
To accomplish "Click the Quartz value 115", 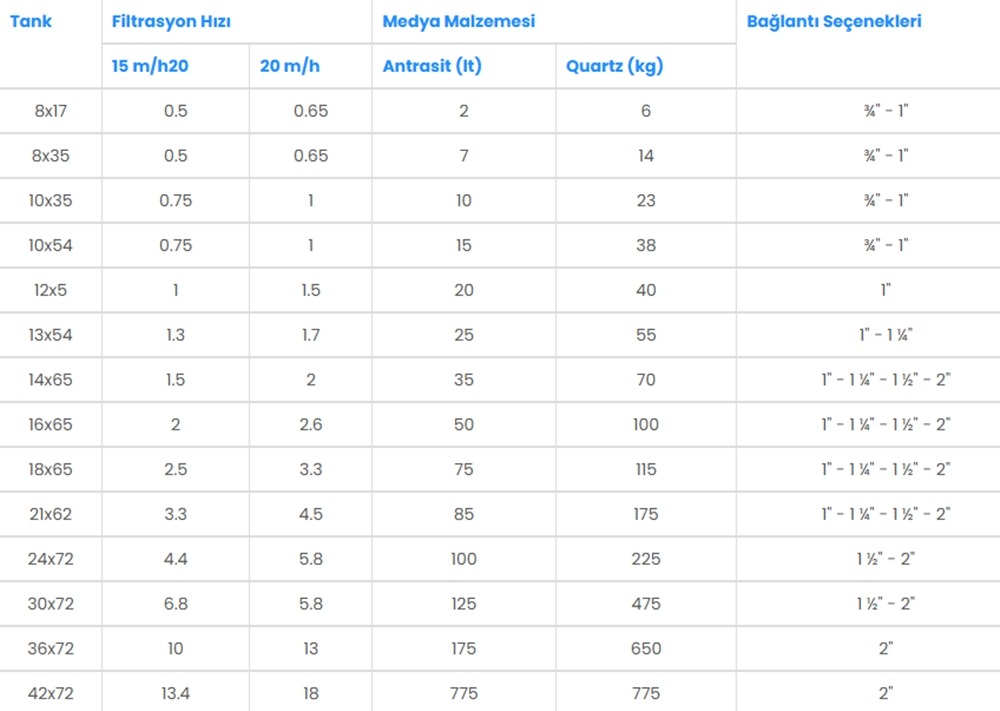I will click(x=646, y=469).
